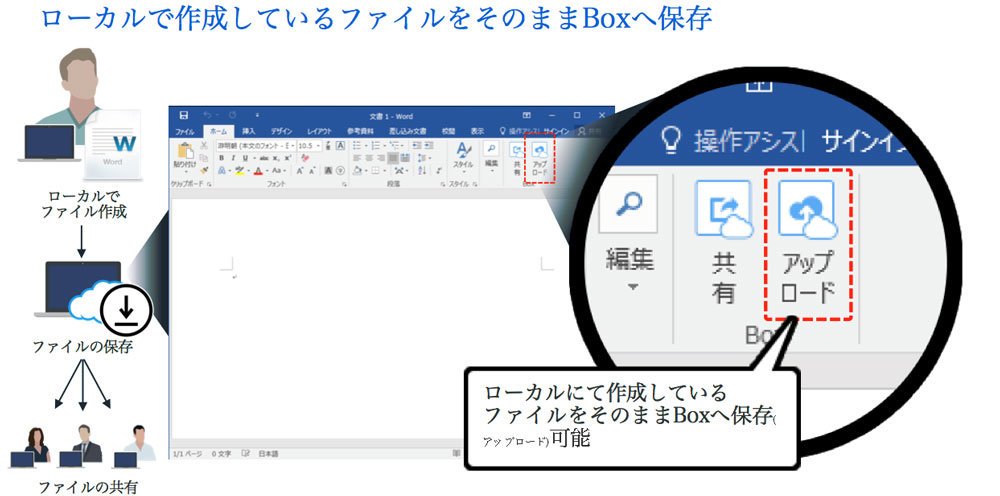Click the clear formatting eraser icon
The image size is (1000, 496).
305,157
